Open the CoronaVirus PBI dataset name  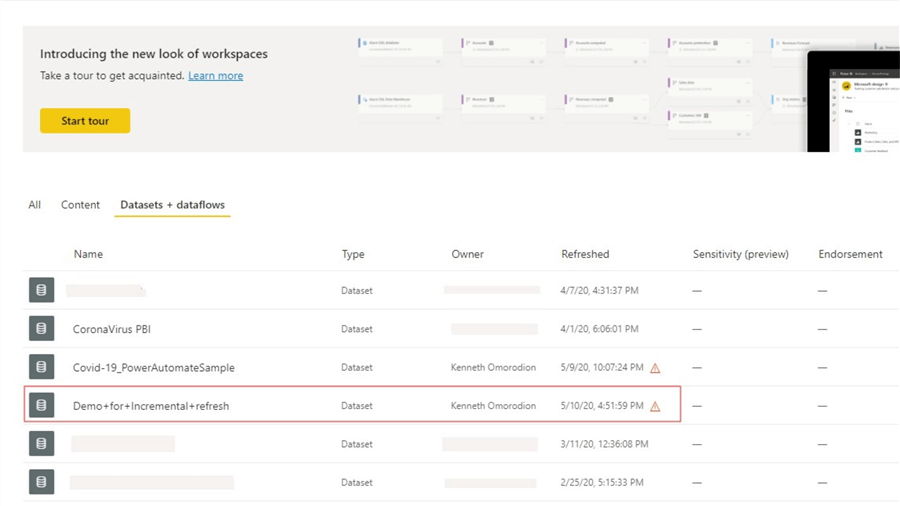pos(111,329)
